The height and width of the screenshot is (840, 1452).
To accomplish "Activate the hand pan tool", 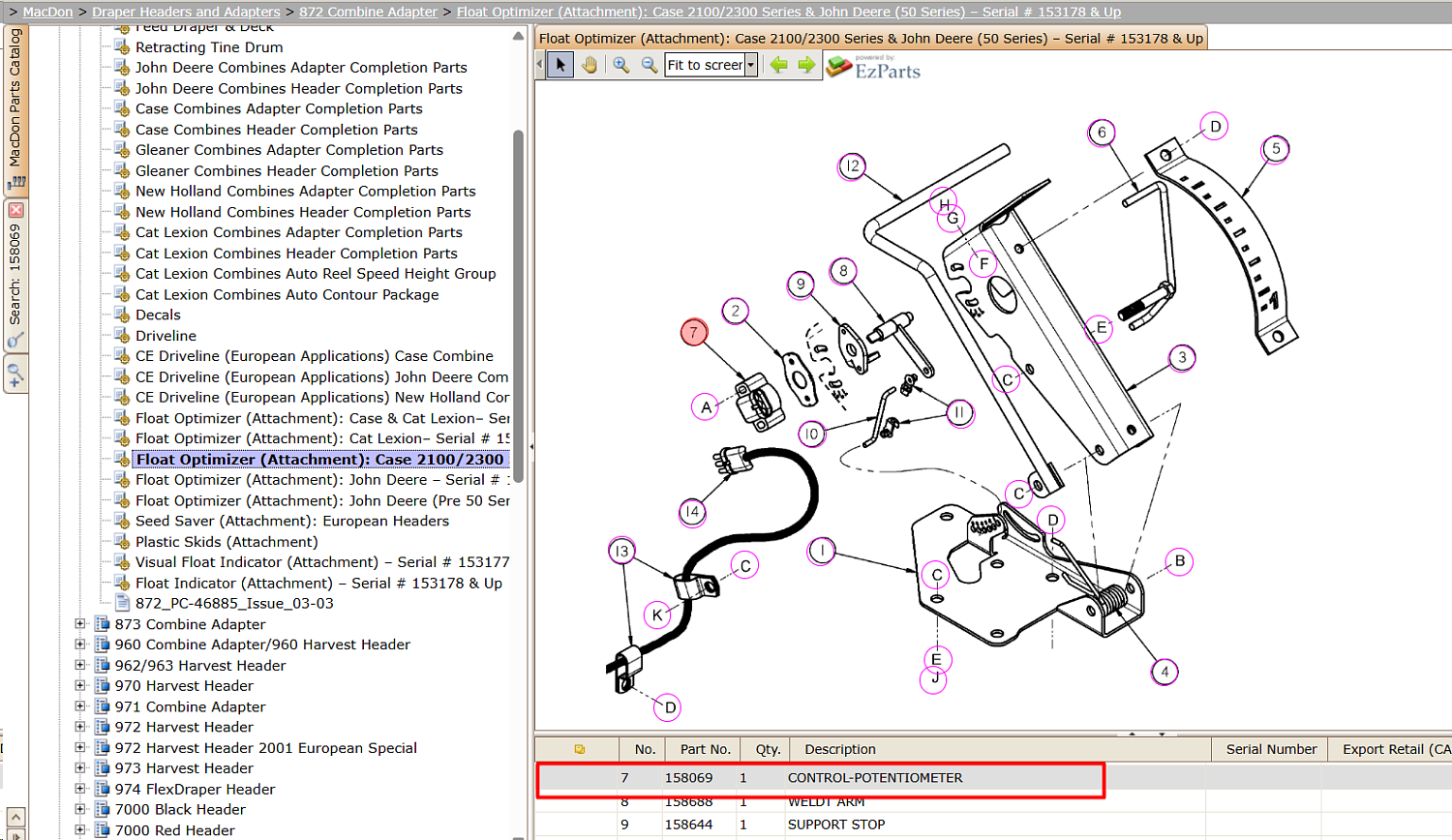I will [x=590, y=65].
